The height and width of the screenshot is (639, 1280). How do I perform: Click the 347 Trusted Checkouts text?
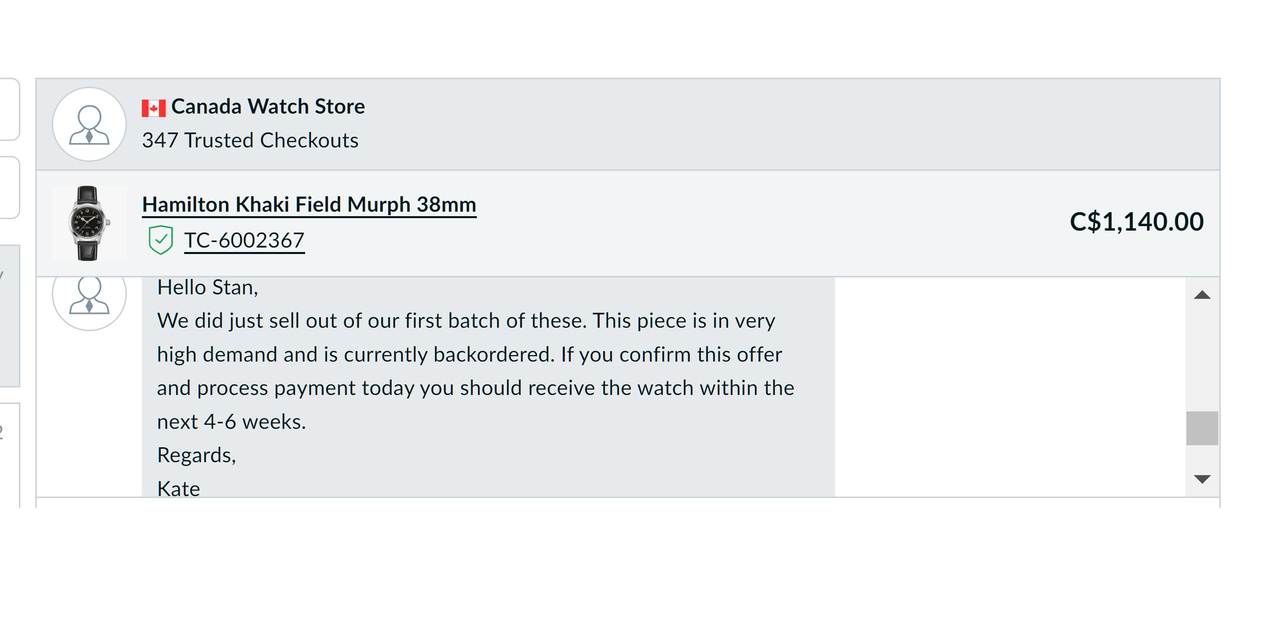pyautogui.click(x=250, y=140)
